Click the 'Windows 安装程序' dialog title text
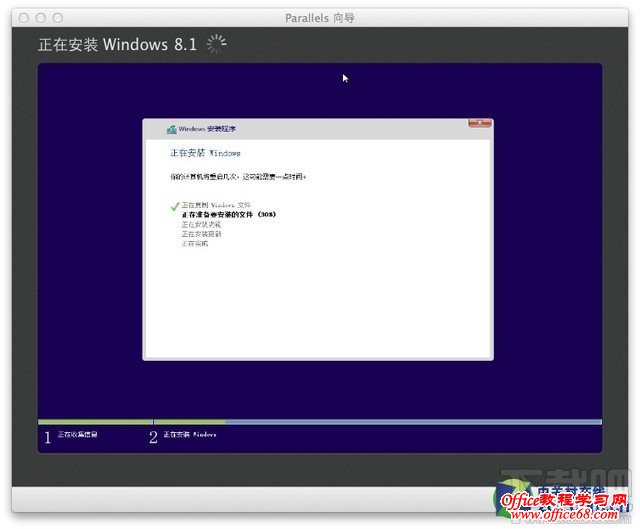640x529 pixels. [x=207, y=129]
